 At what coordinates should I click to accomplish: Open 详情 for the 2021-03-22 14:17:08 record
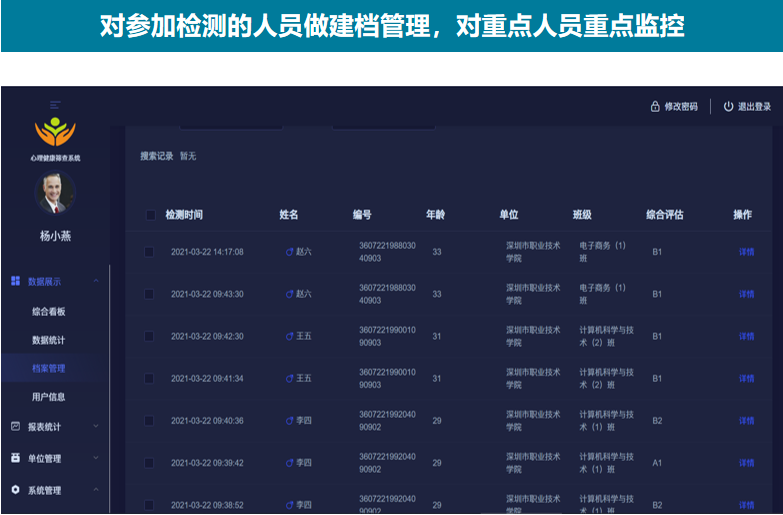pos(746,252)
